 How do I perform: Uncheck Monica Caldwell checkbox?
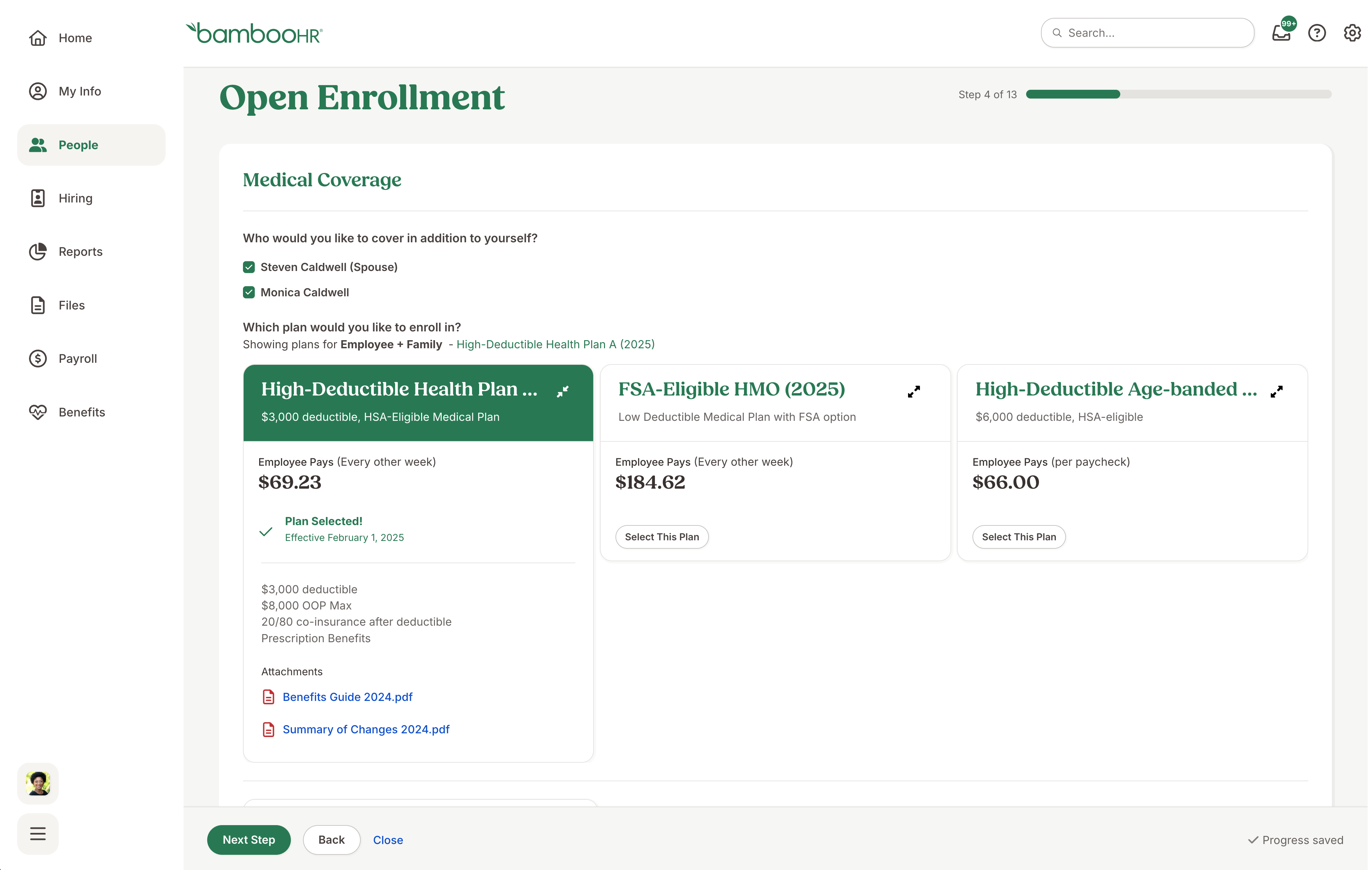(x=249, y=293)
